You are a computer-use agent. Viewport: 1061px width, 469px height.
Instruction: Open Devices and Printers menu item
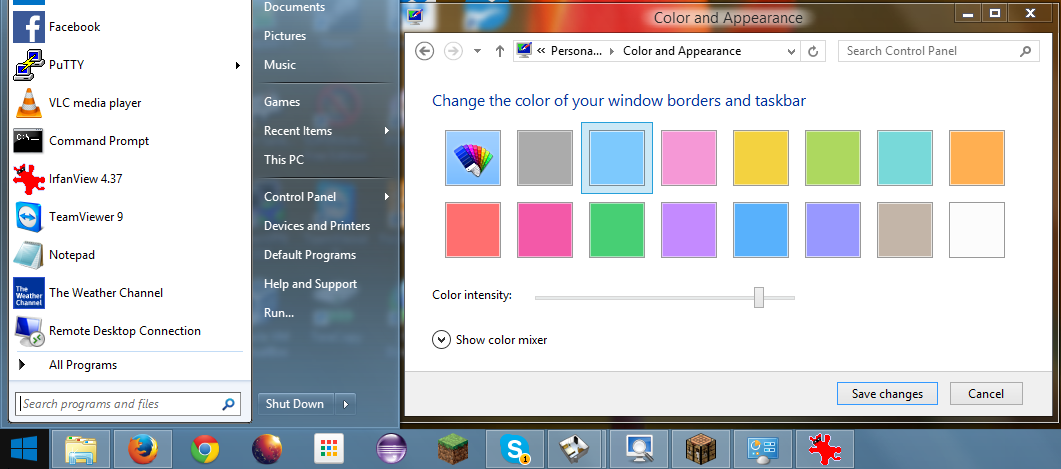317,226
